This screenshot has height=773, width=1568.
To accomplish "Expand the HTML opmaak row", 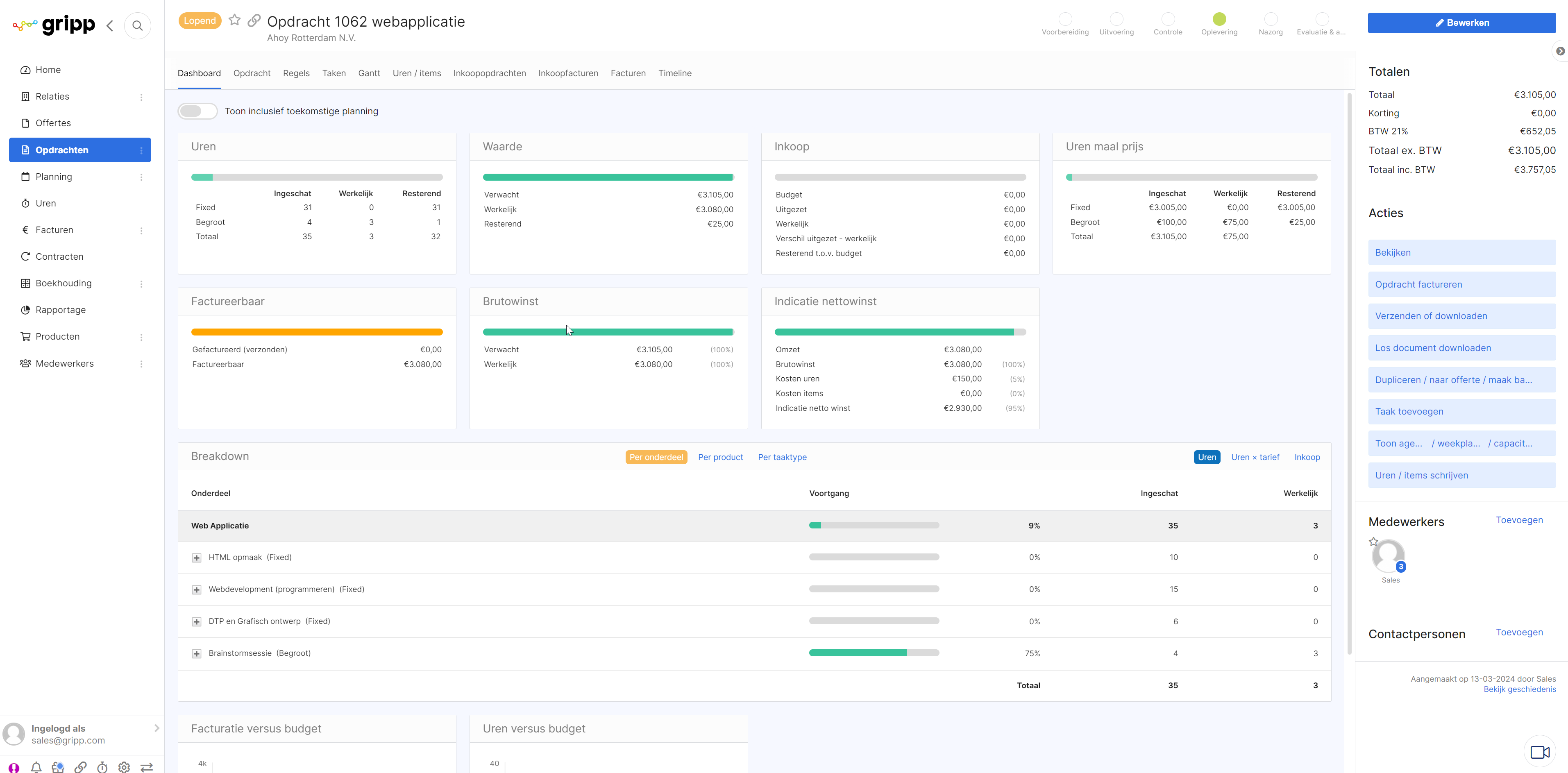I will [197, 558].
